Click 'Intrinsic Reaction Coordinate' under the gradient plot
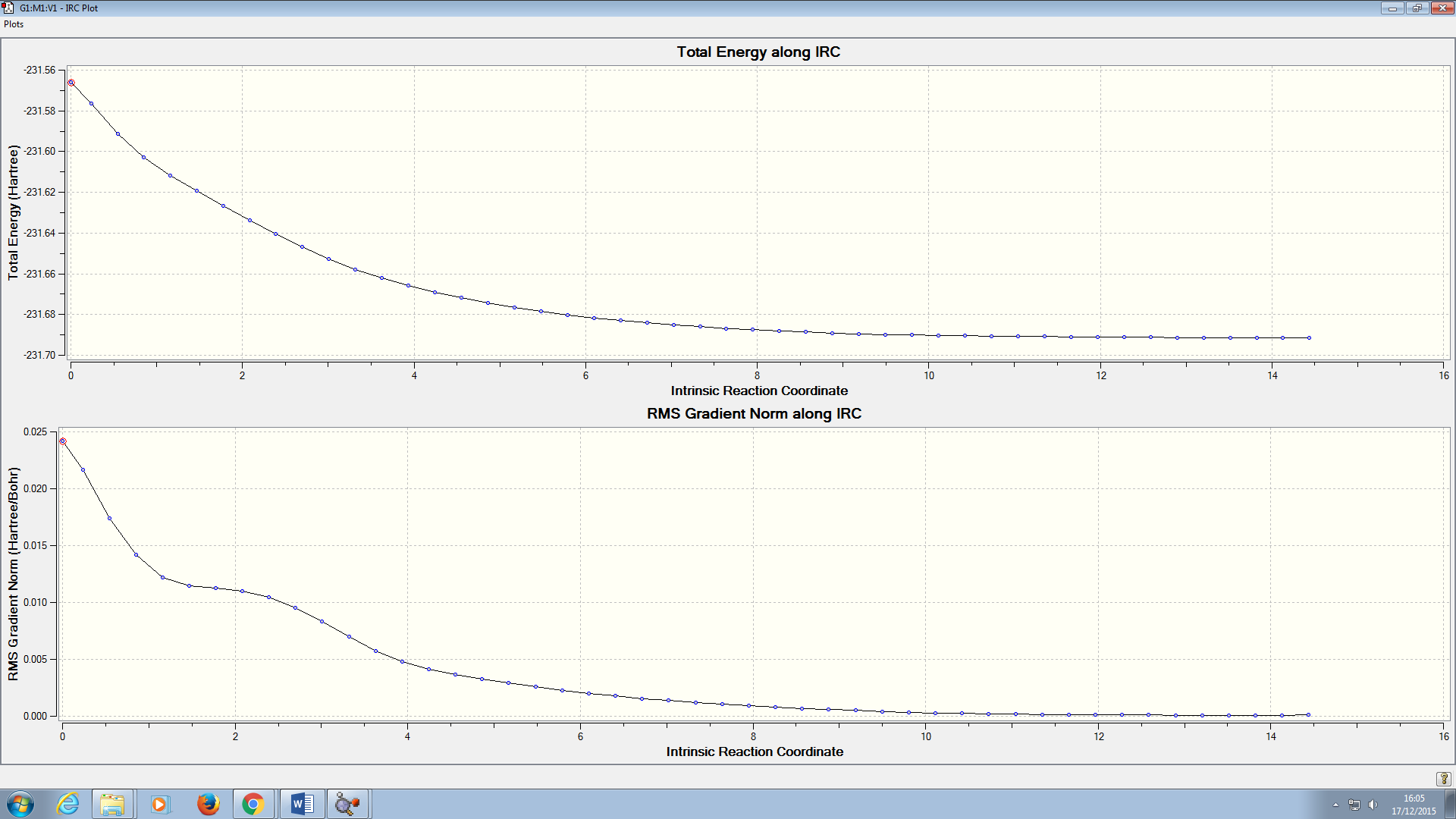1456x819 pixels. pos(755,752)
